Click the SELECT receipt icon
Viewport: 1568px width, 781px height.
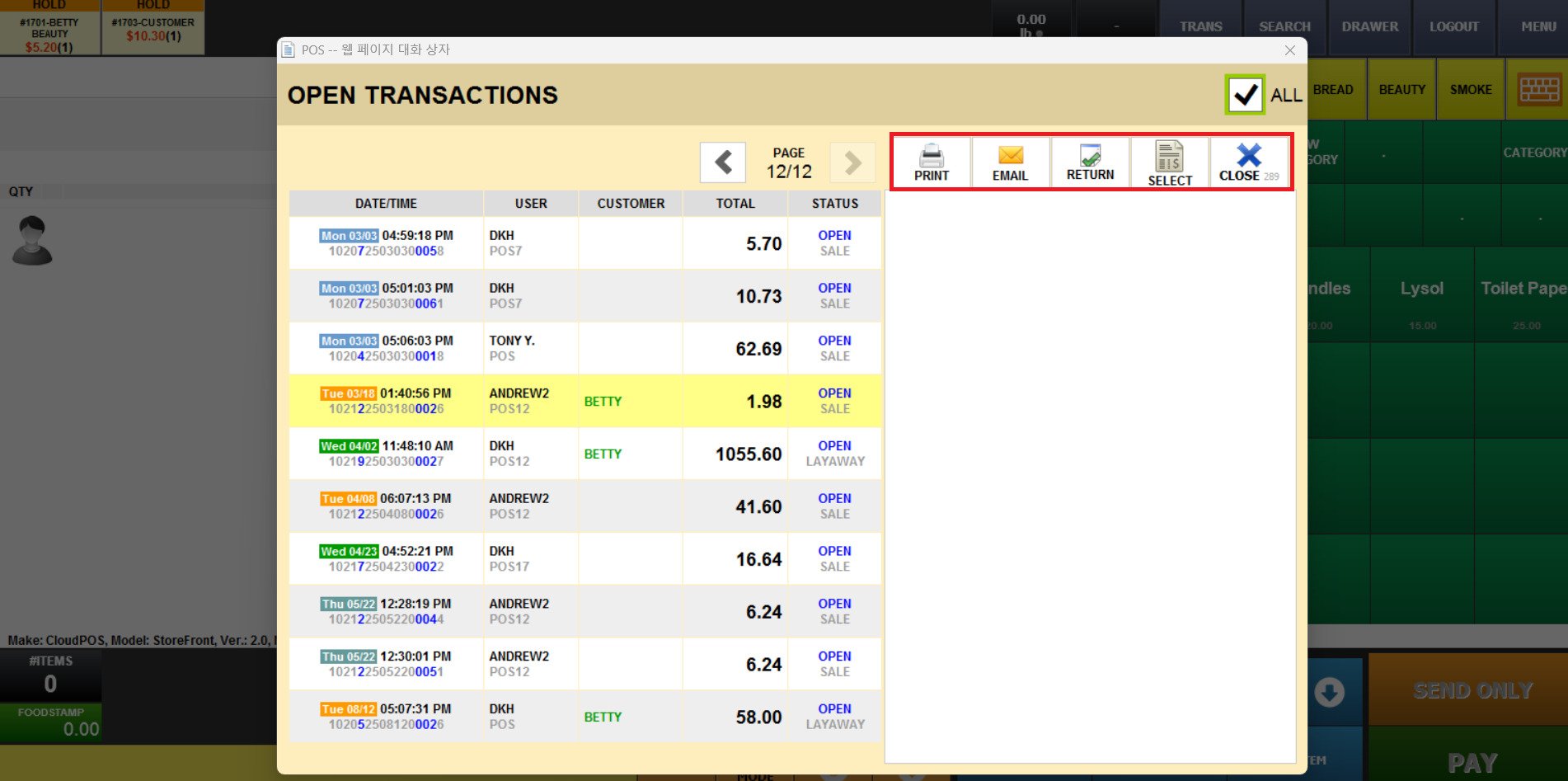pos(1169,156)
